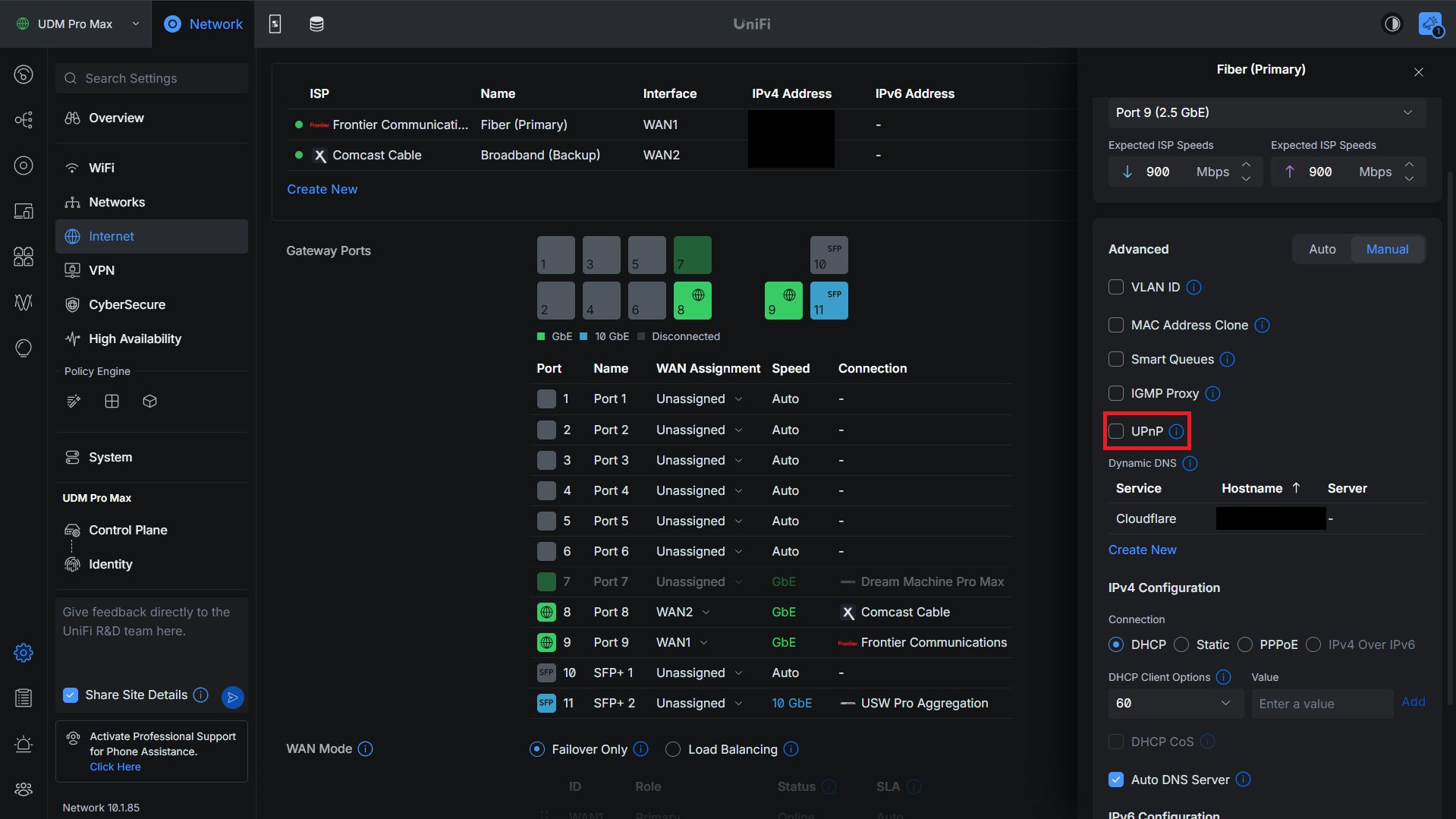The height and width of the screenshot is (819, 1456).
Task: Open the account avatar icon
Action: click(1430, 24)
